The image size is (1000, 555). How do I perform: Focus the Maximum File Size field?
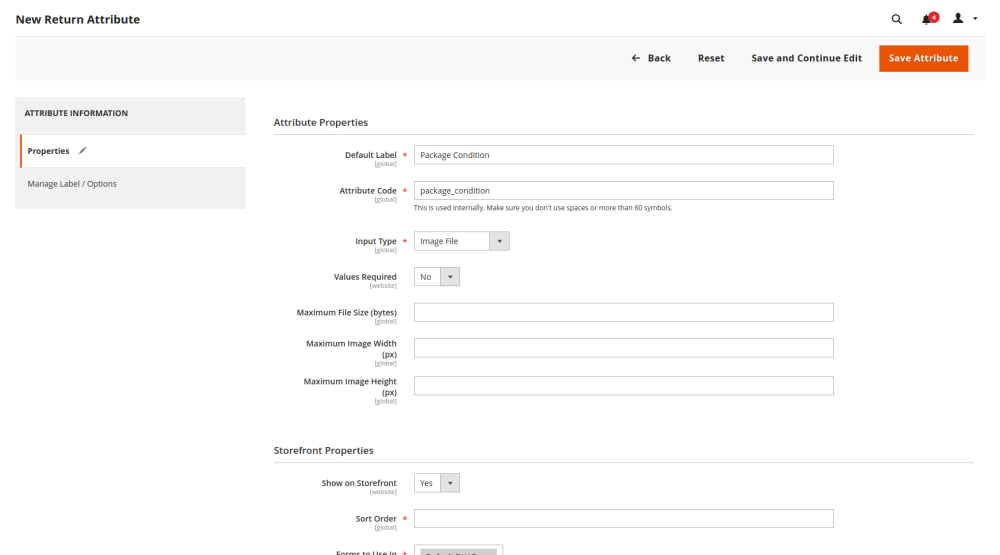[x=623, y=313]
